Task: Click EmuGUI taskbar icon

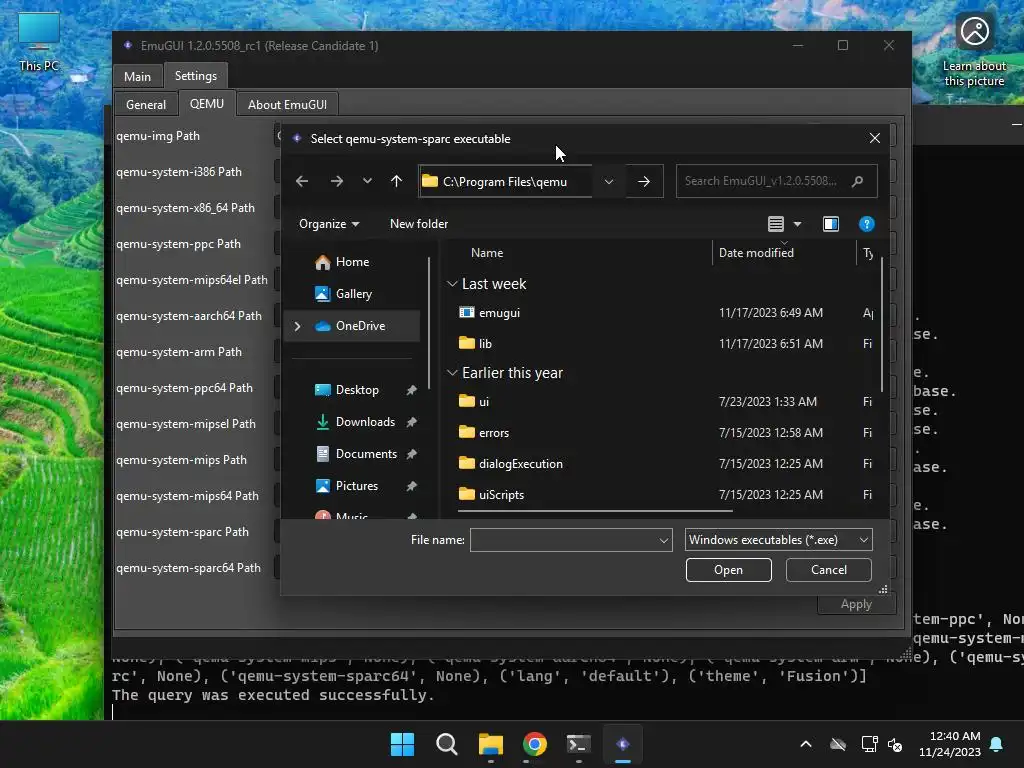Action: tap(623, 744)
